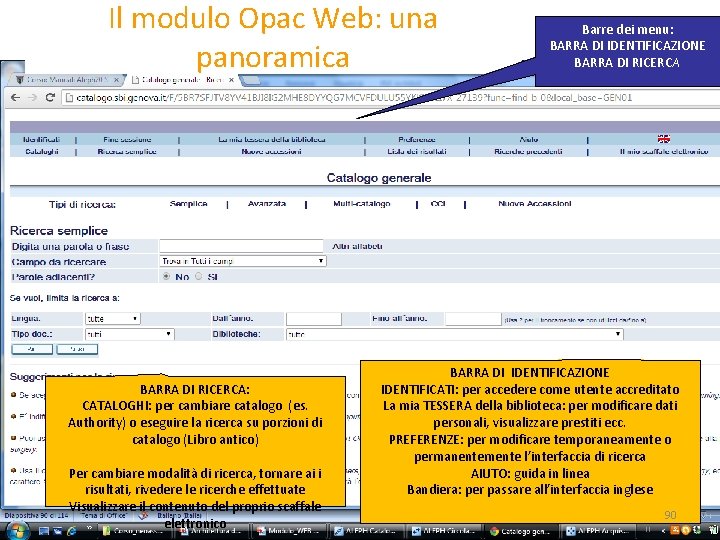The image size is (720, 540).
Task: Open the Windows Start orb
Action: tap(17, 531)
